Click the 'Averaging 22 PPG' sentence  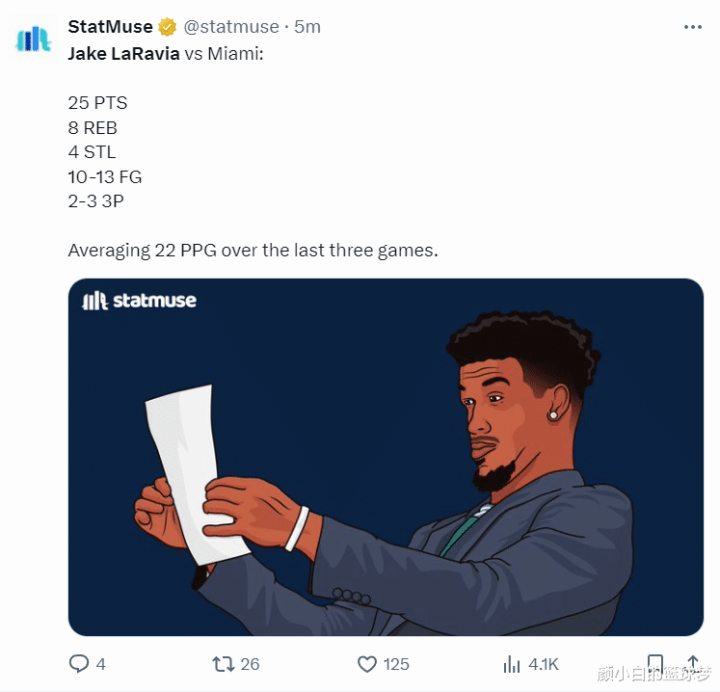point(252,250)
